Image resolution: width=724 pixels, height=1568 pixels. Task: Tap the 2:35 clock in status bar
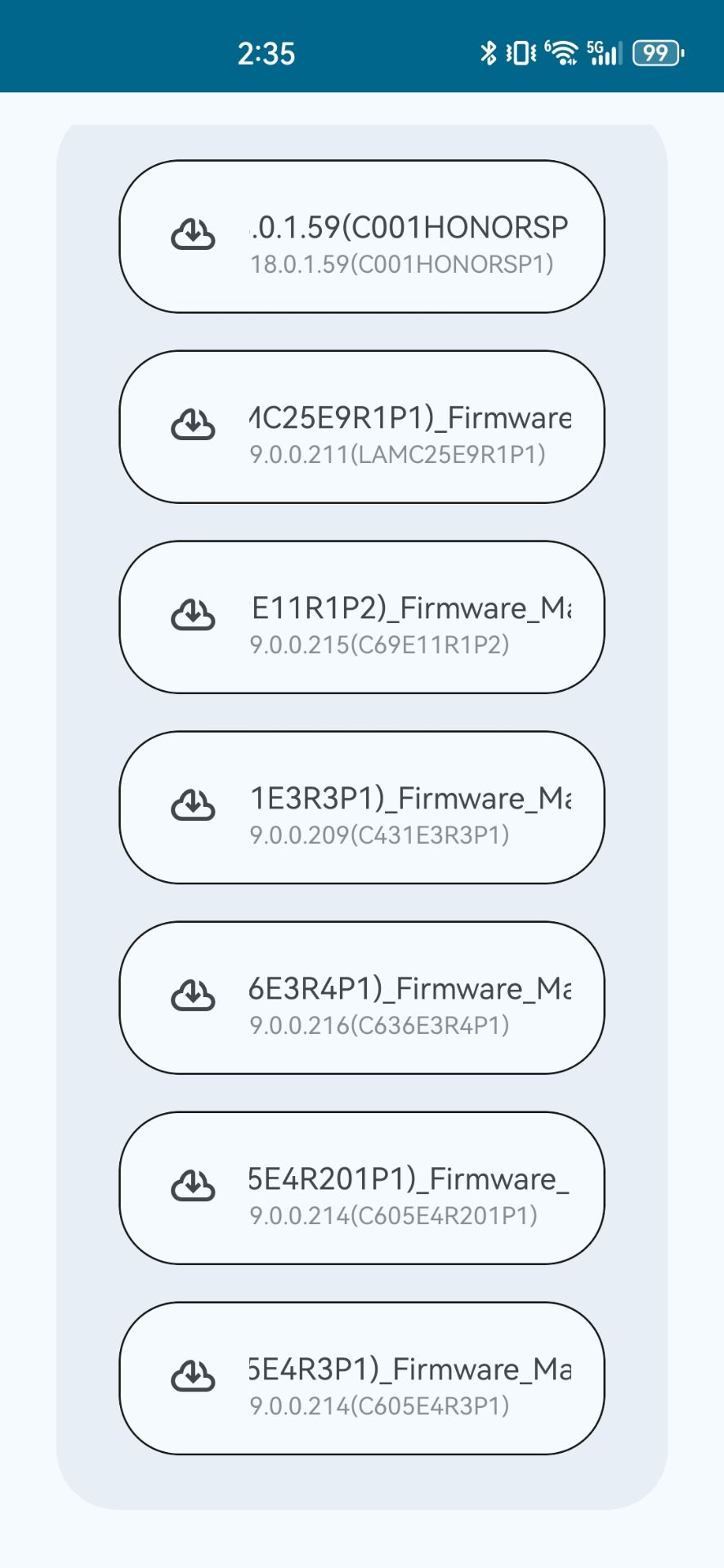coord(266,54)
